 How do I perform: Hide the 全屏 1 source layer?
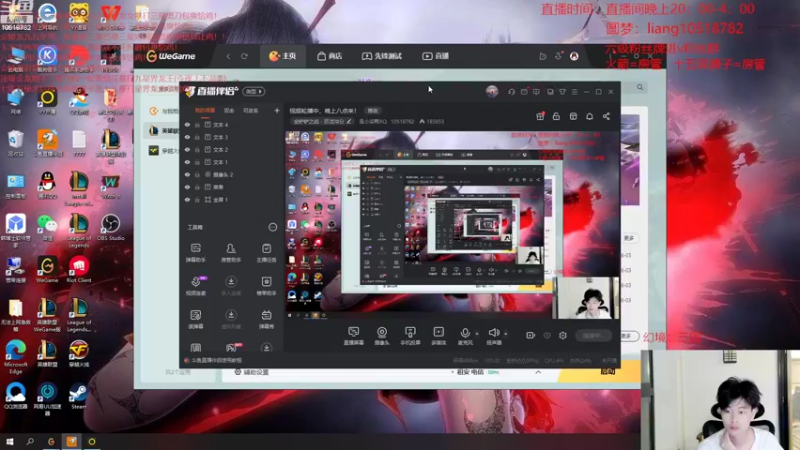187,199
